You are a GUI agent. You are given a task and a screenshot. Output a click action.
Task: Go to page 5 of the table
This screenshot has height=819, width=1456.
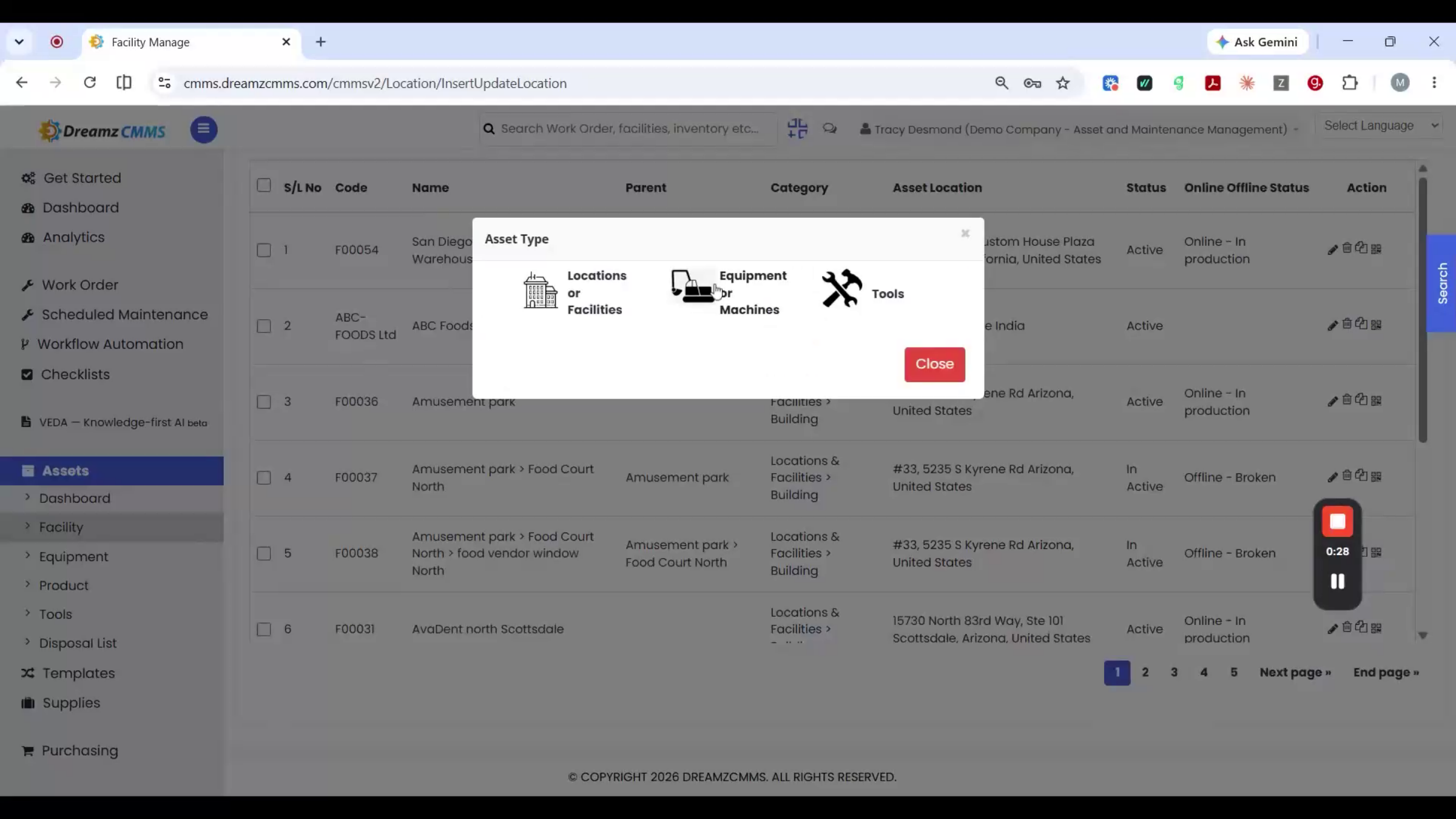(1233, 672)
